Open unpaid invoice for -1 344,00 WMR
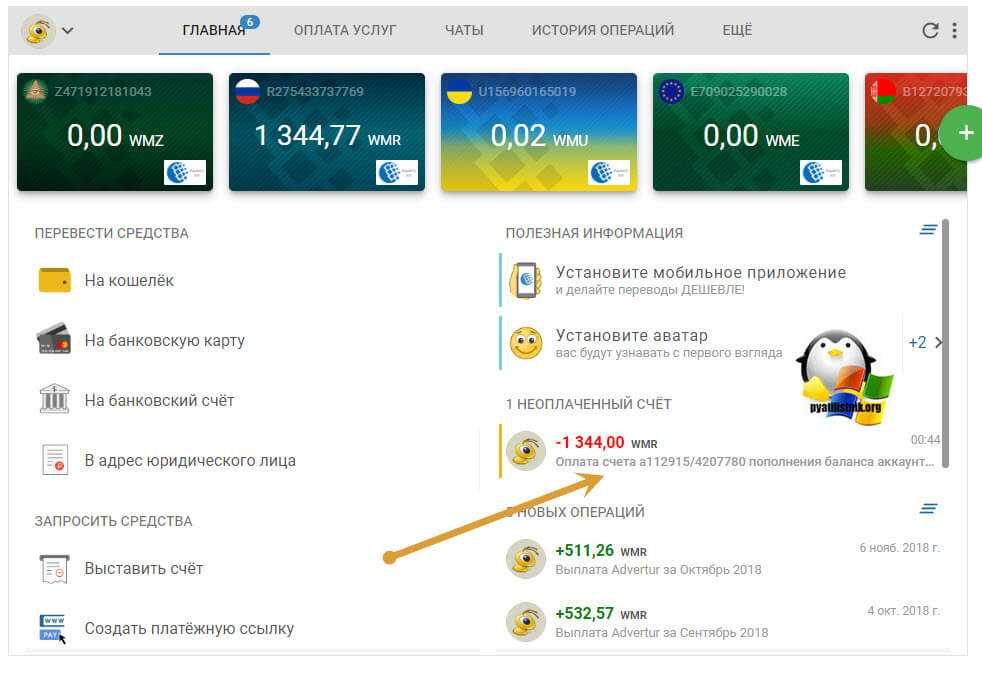Screen dimensions: 982x676 (x=720, y=451)
